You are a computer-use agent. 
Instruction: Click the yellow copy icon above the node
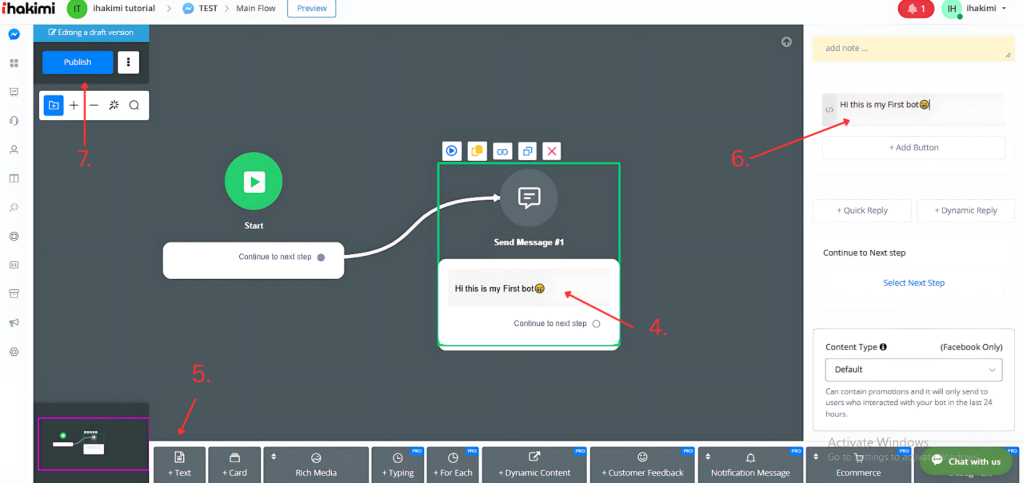477,151
